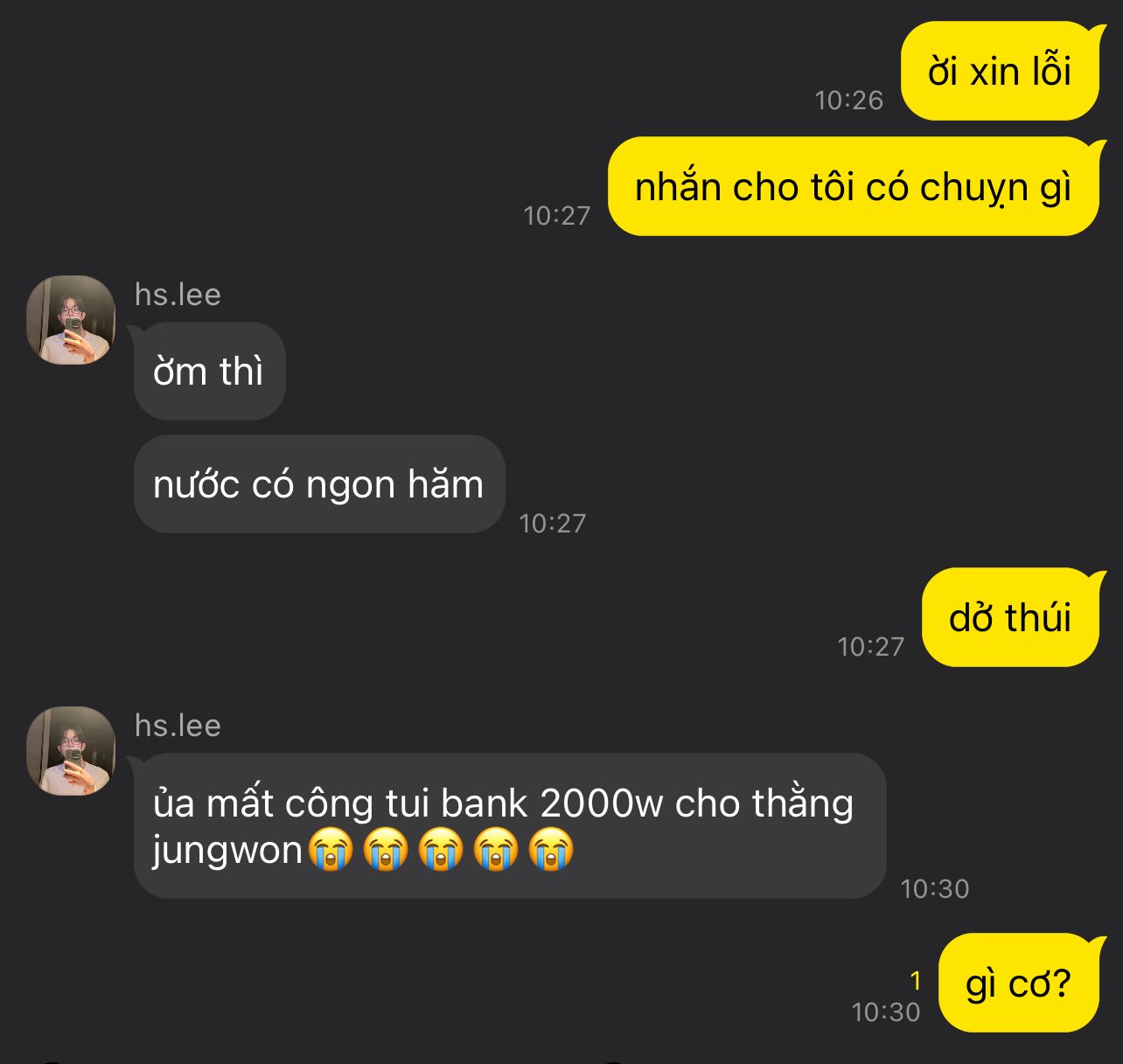Click the middle crying emoji
This screenshot has width=1123, height=1064.
(441, 850)
